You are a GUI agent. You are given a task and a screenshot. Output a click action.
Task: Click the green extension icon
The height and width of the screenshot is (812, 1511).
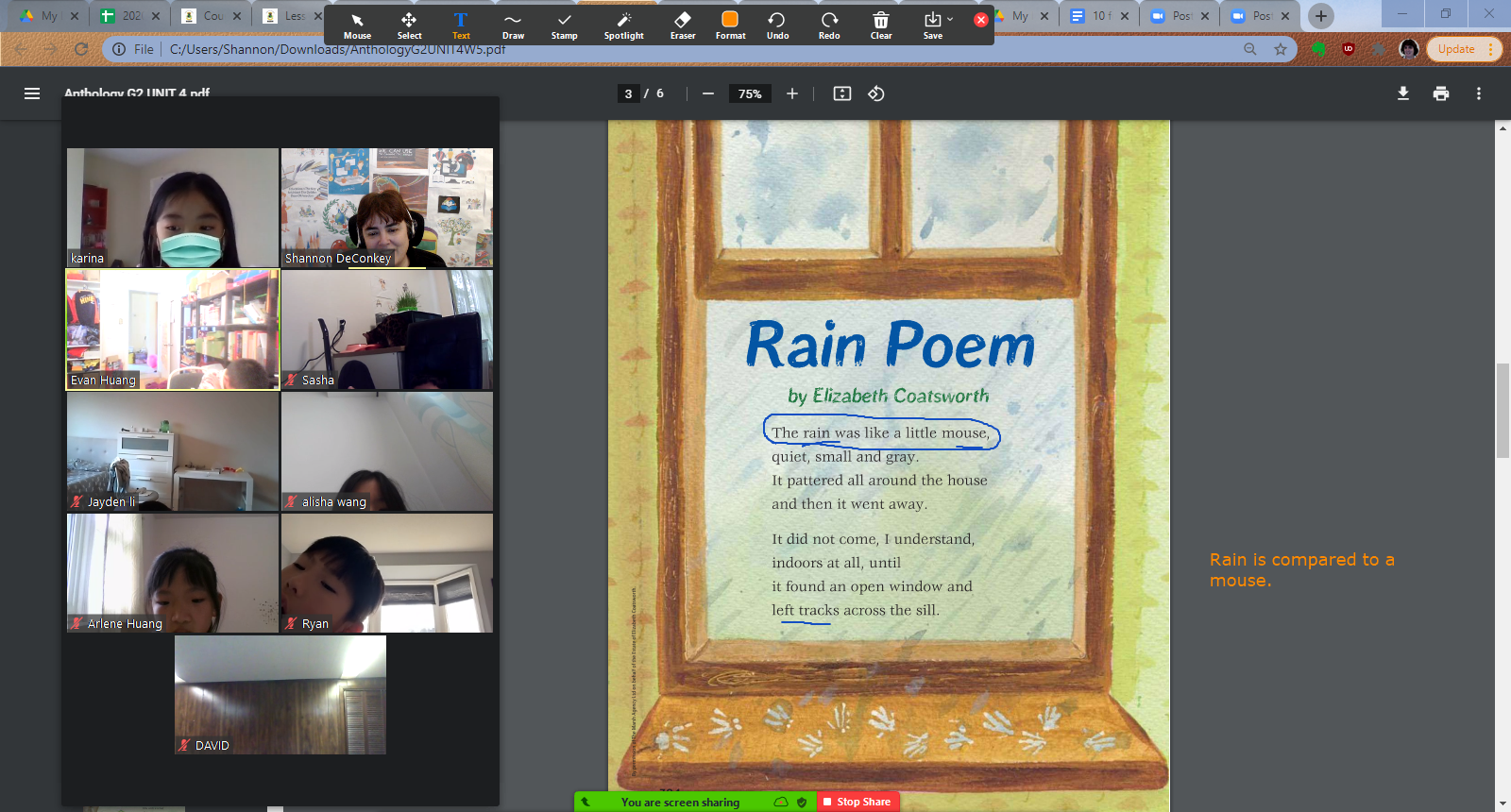(1319, 49)
